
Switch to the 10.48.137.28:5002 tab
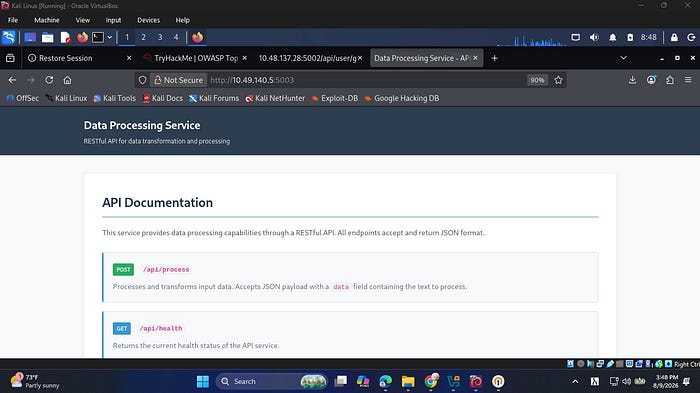pyautogui.click(x=308, y=58)
